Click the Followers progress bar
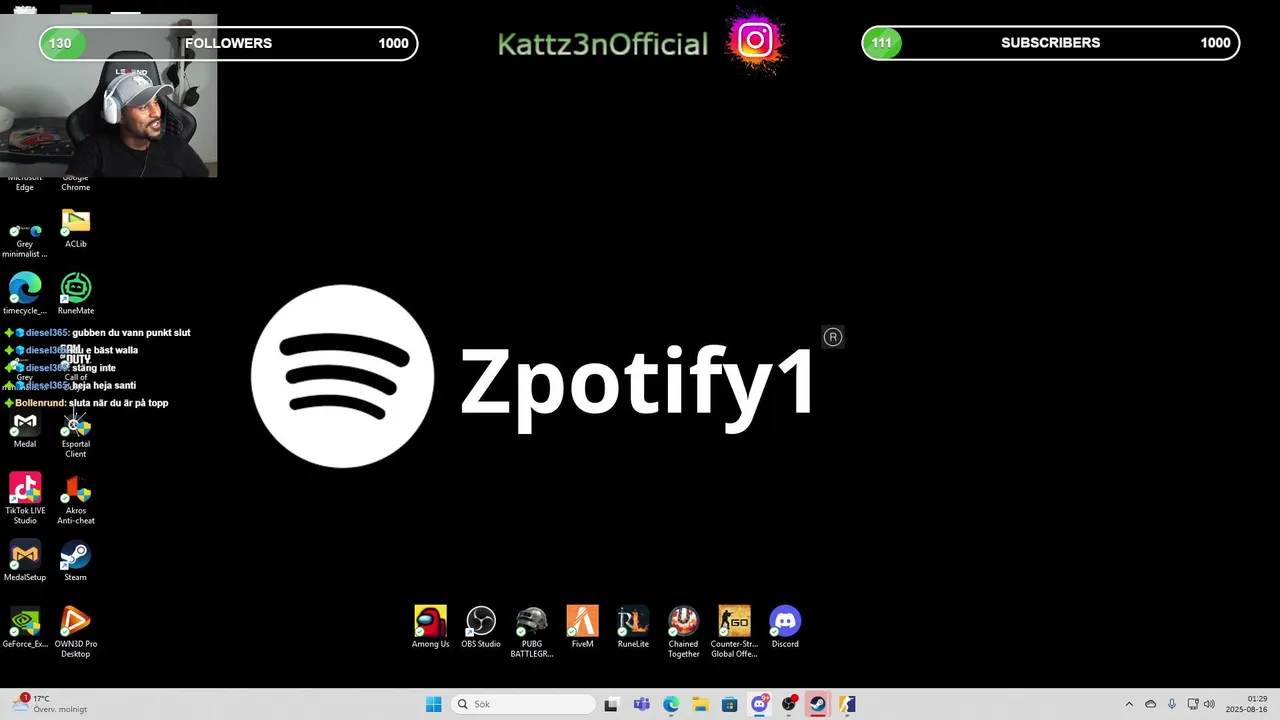 [228, 43]
